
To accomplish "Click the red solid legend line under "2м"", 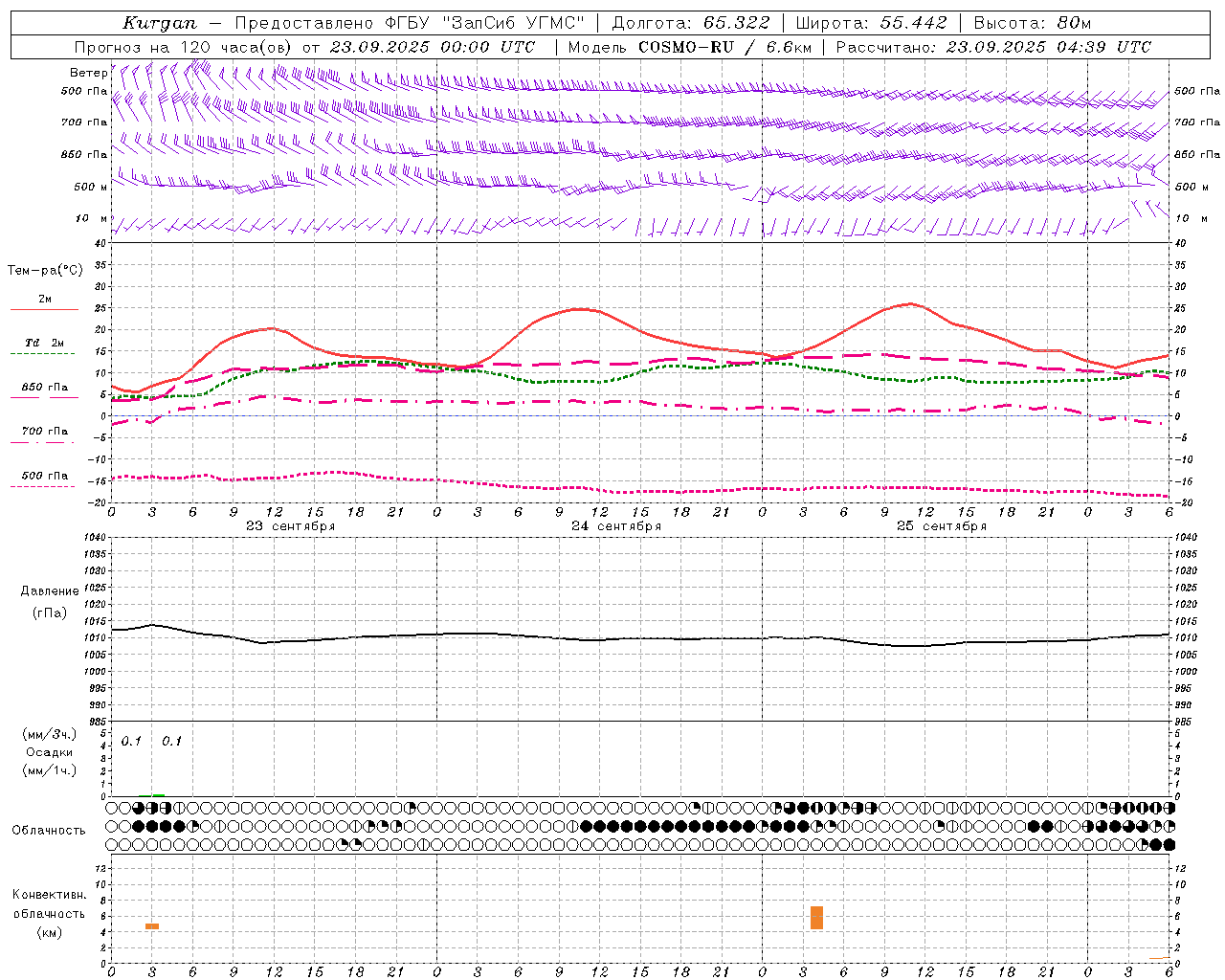I will pyautogui.click(x=44, y=310).
